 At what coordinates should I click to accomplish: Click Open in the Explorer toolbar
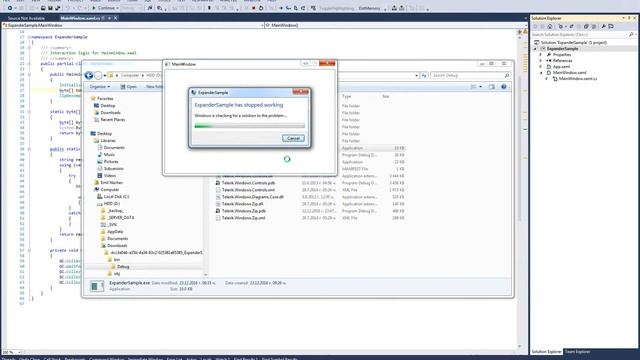[x=128, y=87]
